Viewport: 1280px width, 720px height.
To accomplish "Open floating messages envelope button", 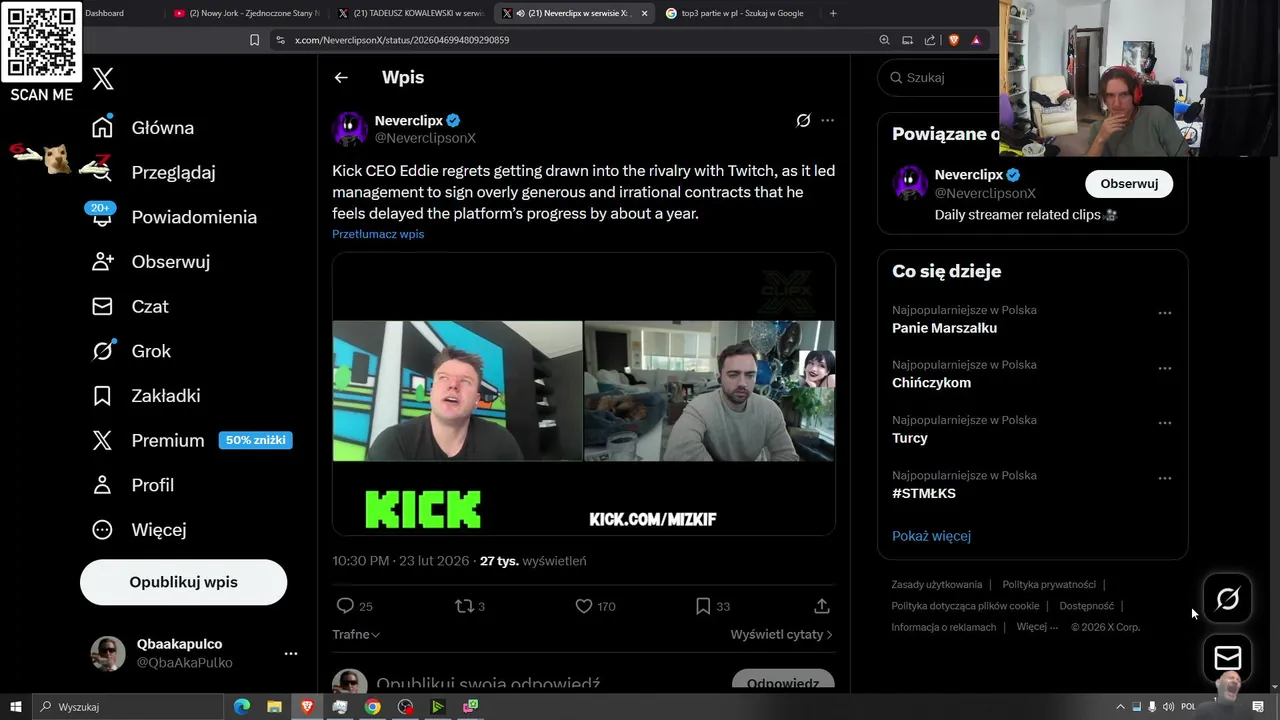I will coord(1227,657).
